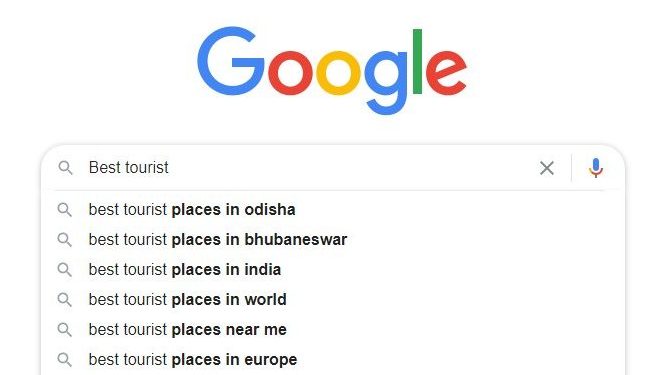The height and width of the screenshot is (375, 662).
Task: Click magnifier icon beside odisha suggestion
Action: [65, 209]
